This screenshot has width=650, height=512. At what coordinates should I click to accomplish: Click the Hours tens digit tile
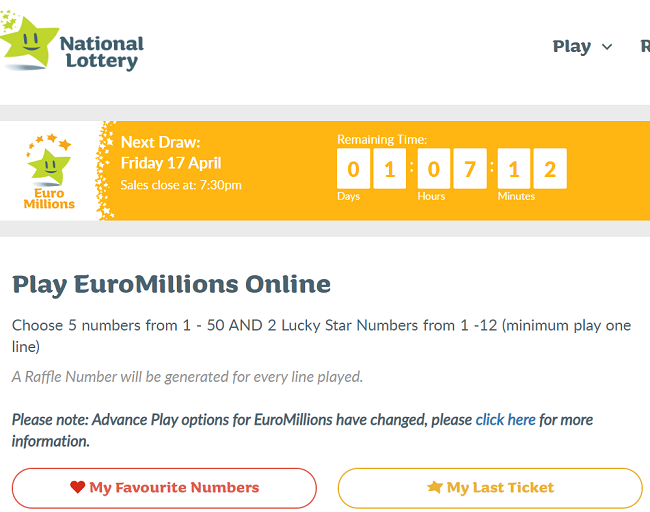[x=434, y=169]
